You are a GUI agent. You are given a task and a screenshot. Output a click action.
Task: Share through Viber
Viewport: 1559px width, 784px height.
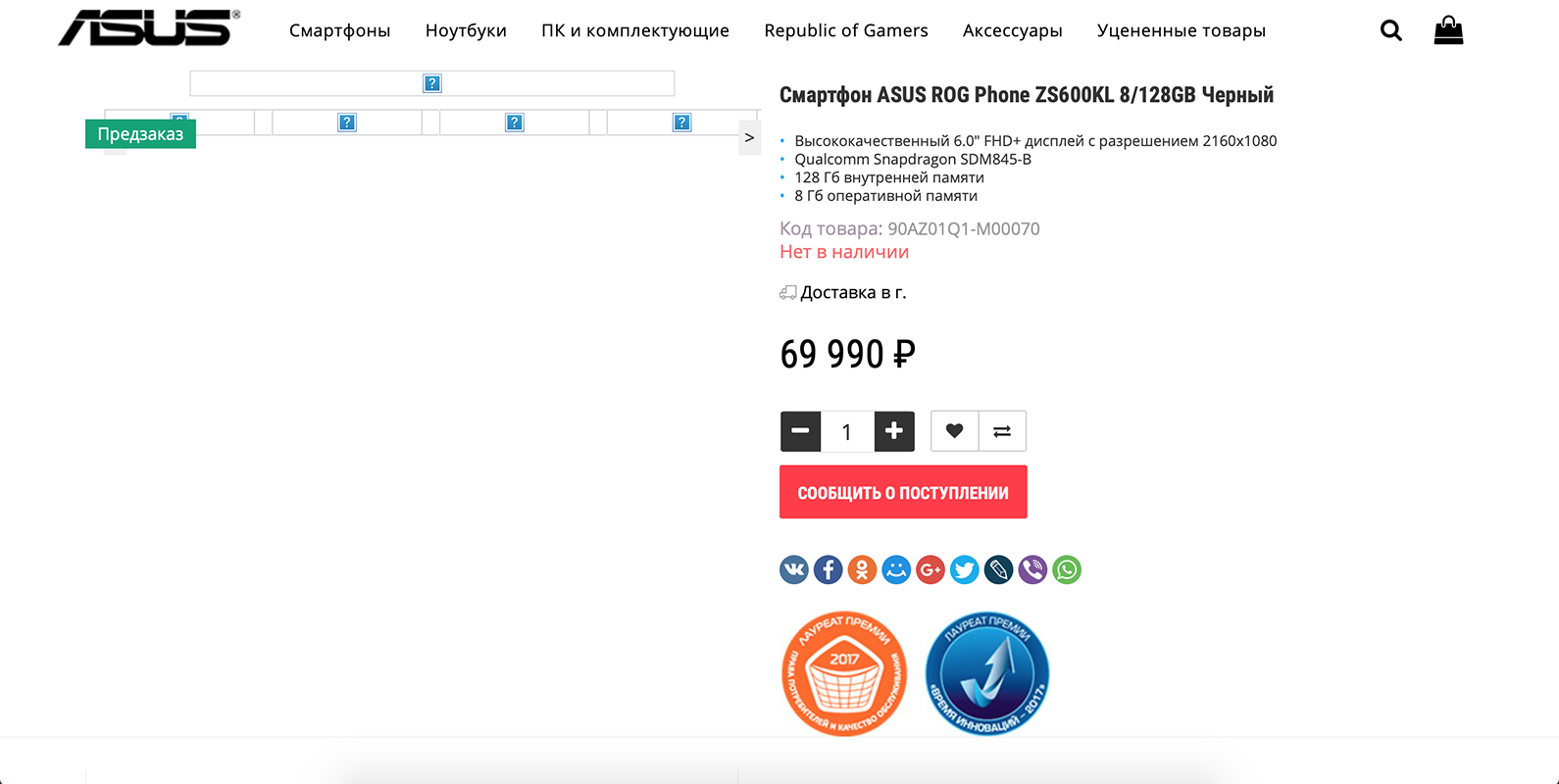(1032, 569)
